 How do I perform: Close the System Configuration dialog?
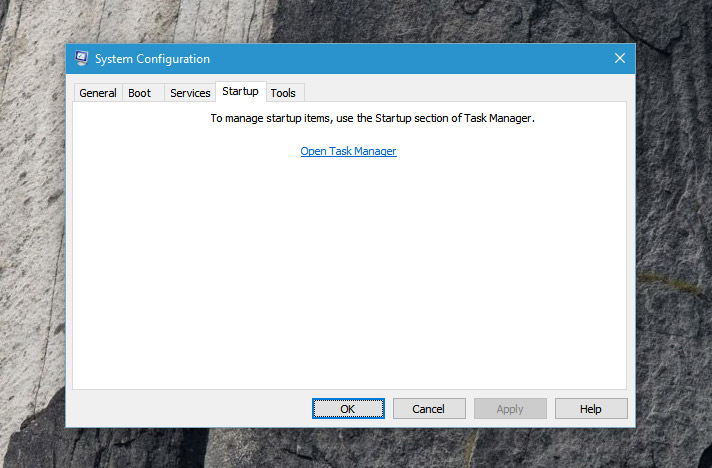(x=619, y=59)
